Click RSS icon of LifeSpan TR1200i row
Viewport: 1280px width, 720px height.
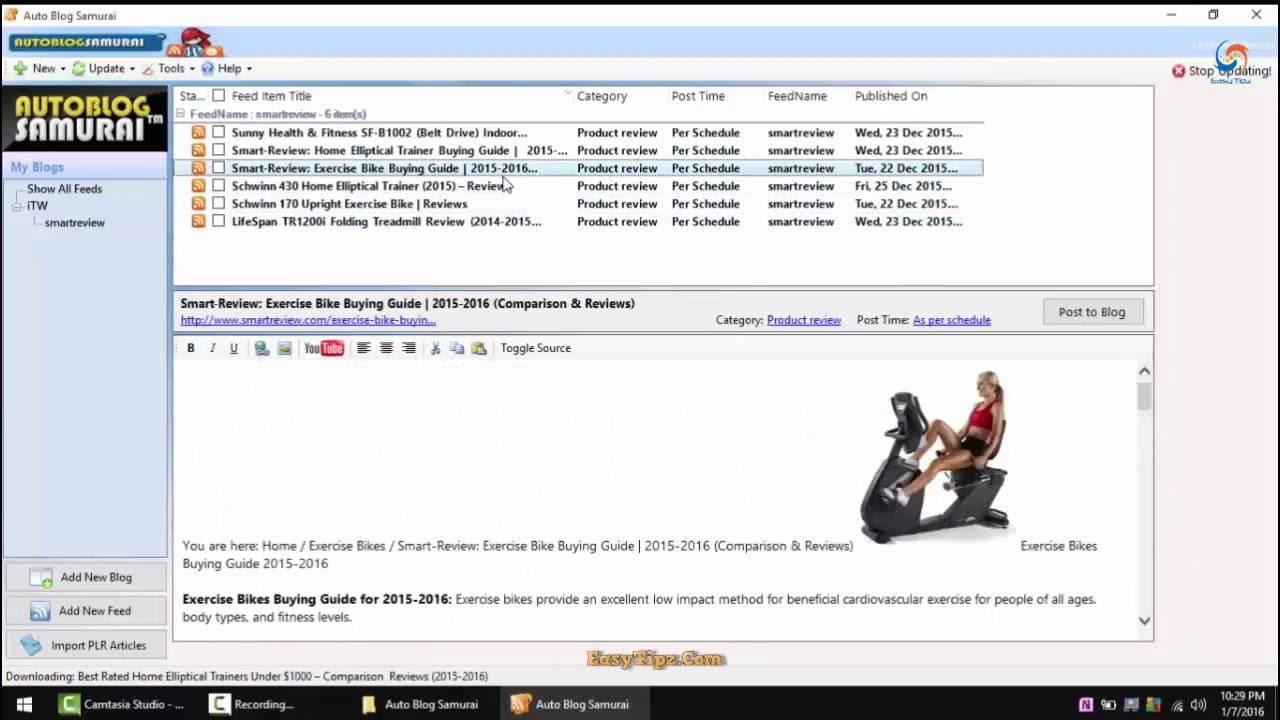[x=198, y=221]
